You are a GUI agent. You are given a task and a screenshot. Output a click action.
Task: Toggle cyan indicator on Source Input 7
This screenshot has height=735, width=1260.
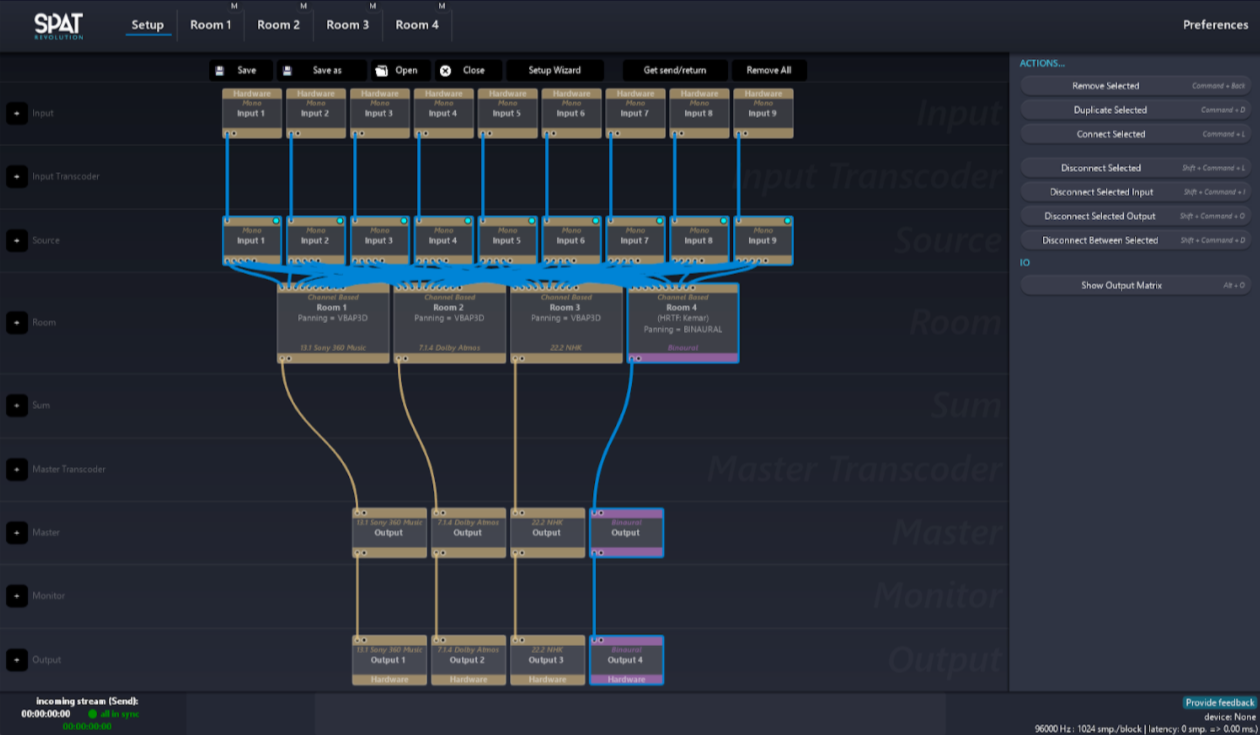(660, 221)
